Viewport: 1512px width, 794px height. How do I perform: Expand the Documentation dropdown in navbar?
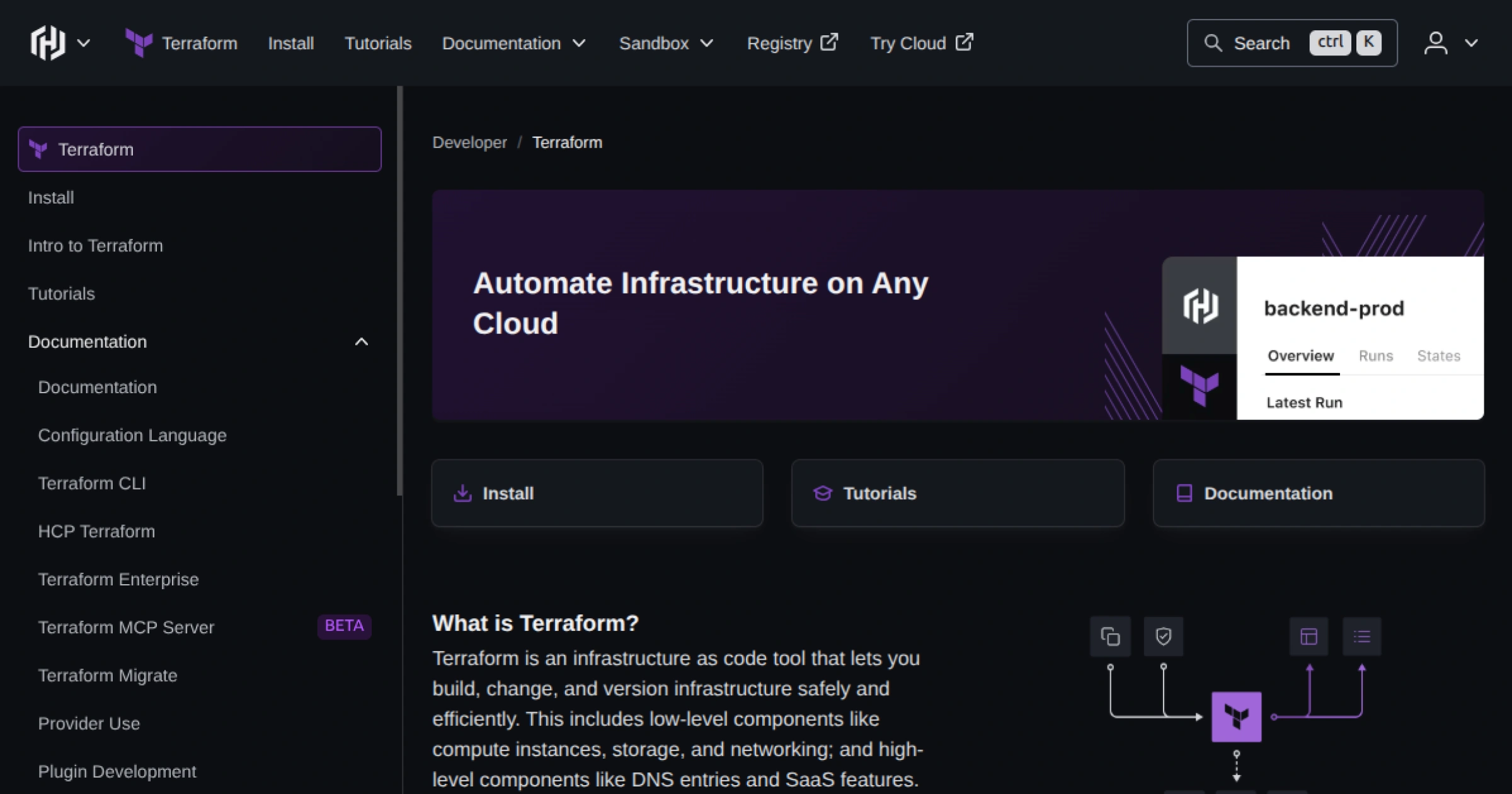click(514, 43)
